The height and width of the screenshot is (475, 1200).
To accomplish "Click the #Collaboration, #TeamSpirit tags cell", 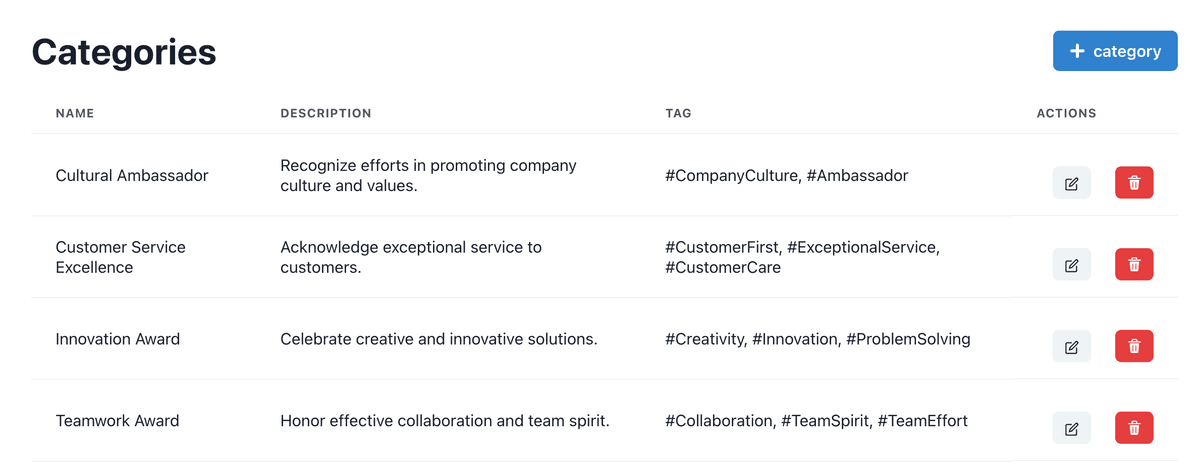I will click(x=816, y=421).
